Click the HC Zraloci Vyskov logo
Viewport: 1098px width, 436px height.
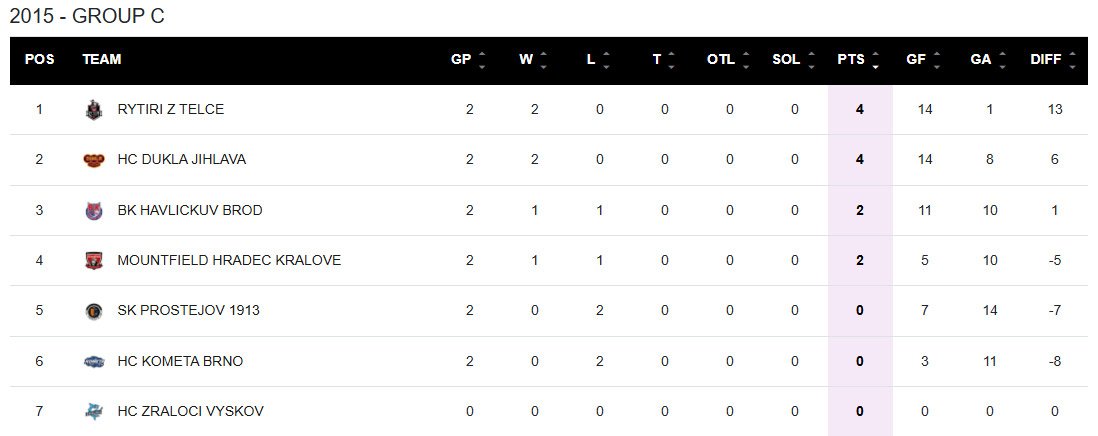point(94,411)
